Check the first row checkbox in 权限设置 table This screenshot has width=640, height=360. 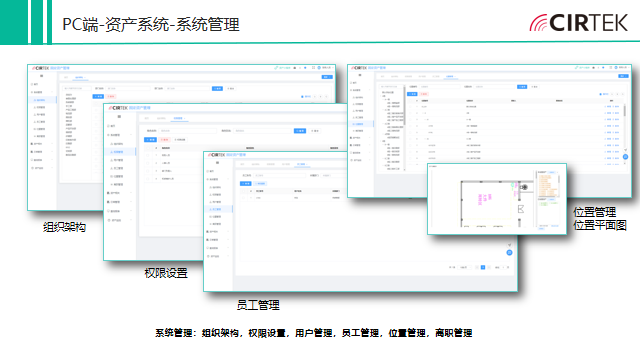click(148, 155)
